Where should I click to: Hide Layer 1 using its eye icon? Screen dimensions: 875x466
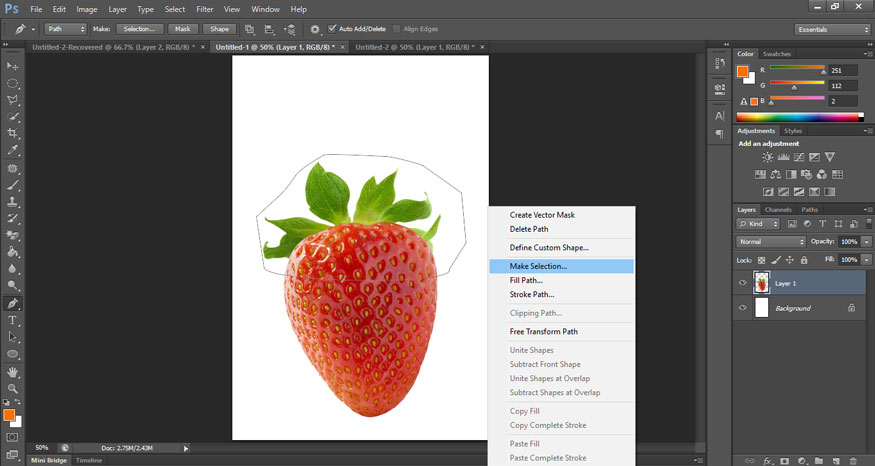click(x=742, y=283)
